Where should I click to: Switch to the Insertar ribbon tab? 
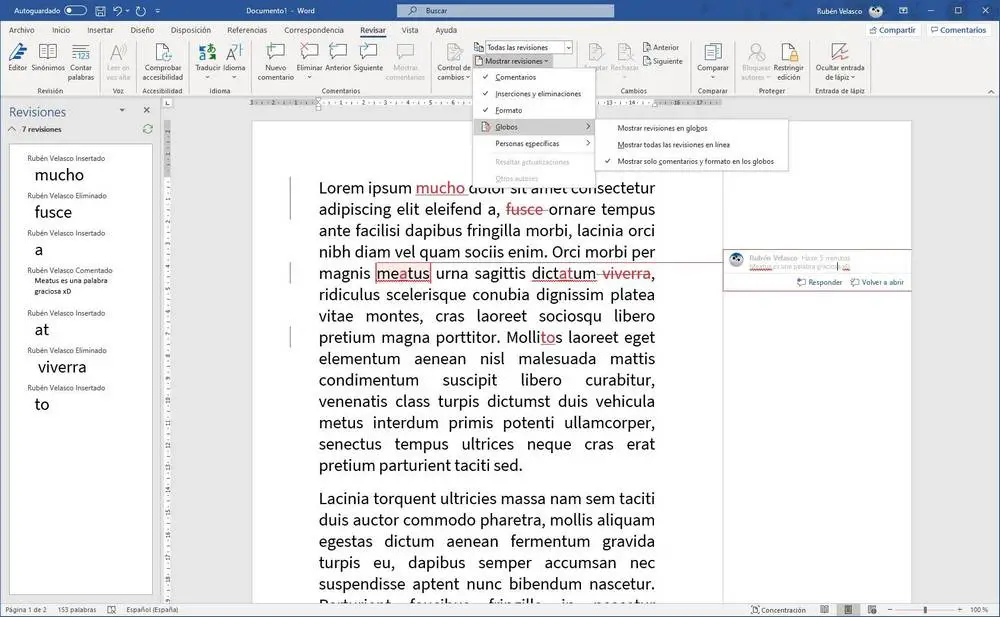pos(100,30)
